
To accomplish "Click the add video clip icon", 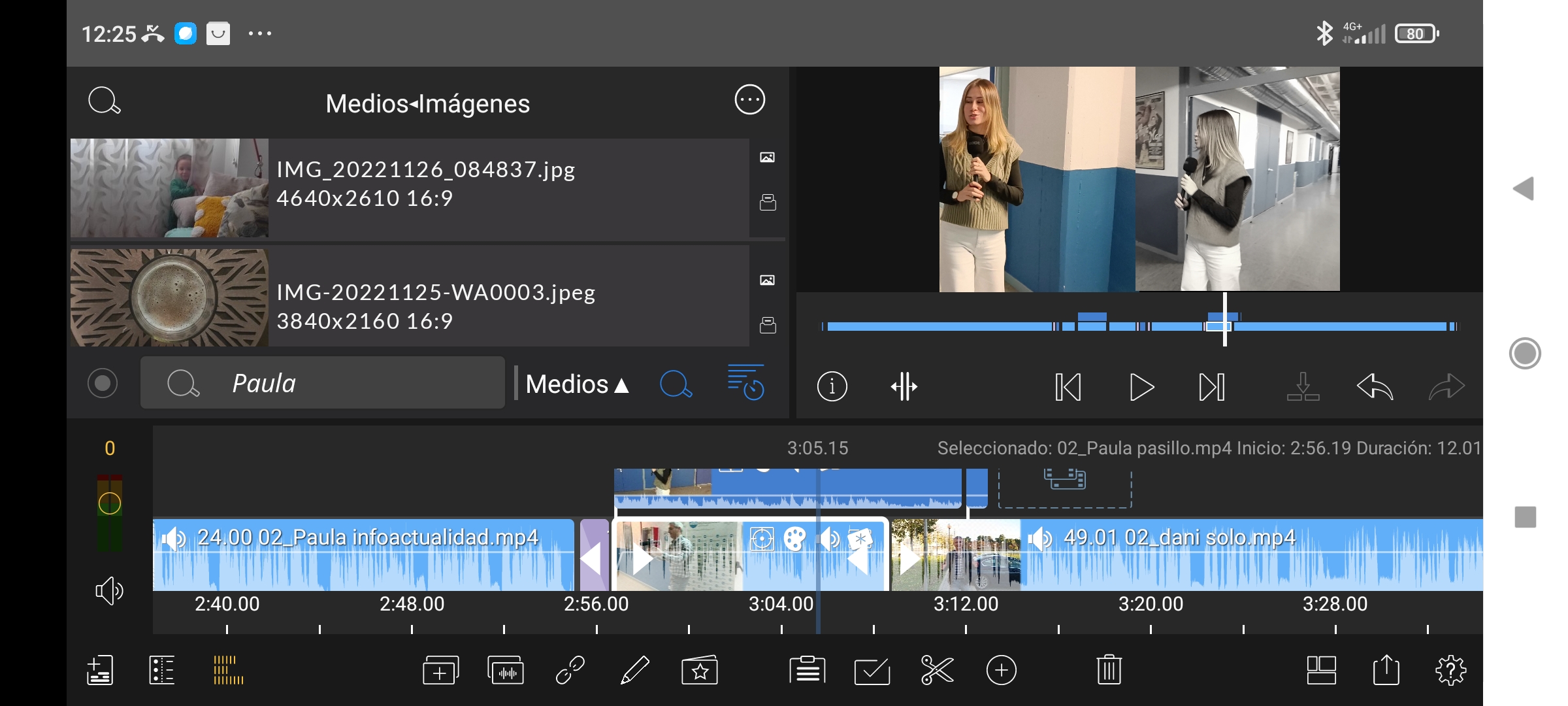I will pos(441,670).
